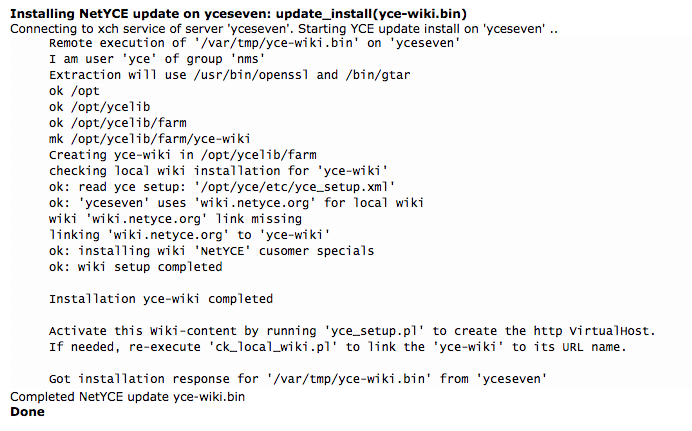Click the 'ok: wiki setup completed' line

pos(135,267)
